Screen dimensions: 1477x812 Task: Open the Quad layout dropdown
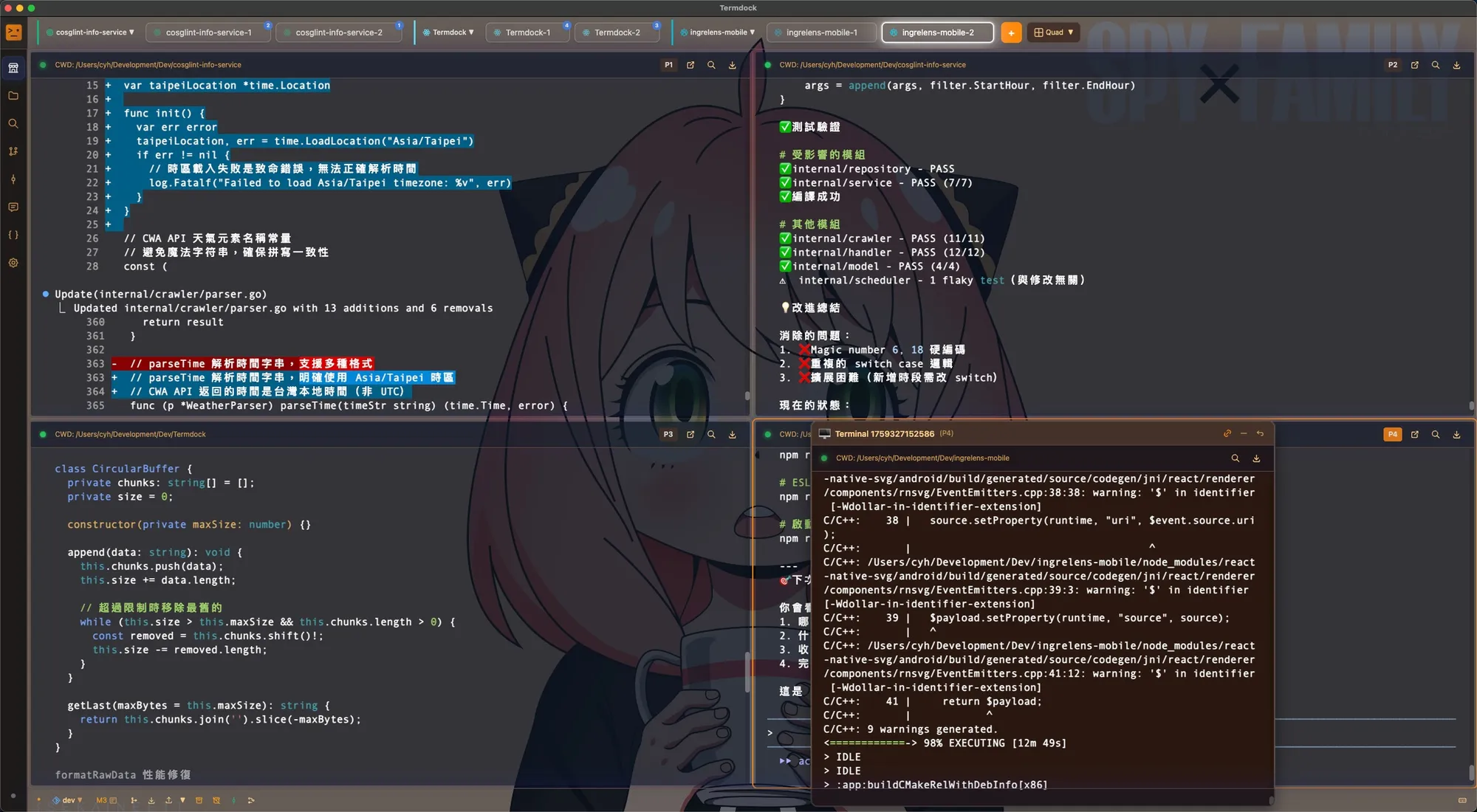[1054, 32]
